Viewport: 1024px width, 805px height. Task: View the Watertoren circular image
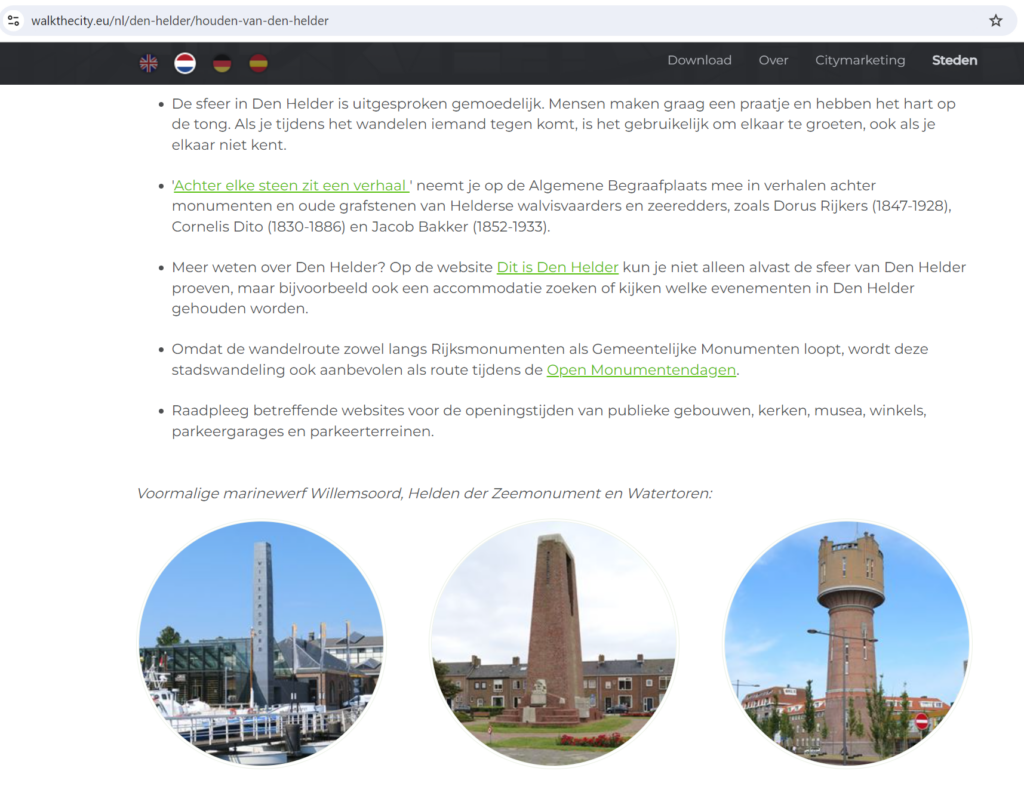click(846, 642)
